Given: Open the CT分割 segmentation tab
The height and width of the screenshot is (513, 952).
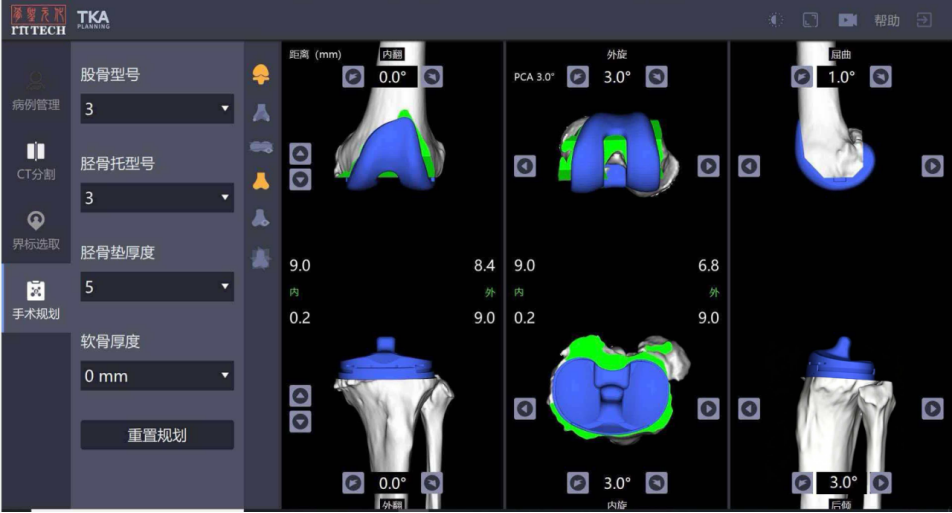Looking at the screenshot, I should [36, 161].
